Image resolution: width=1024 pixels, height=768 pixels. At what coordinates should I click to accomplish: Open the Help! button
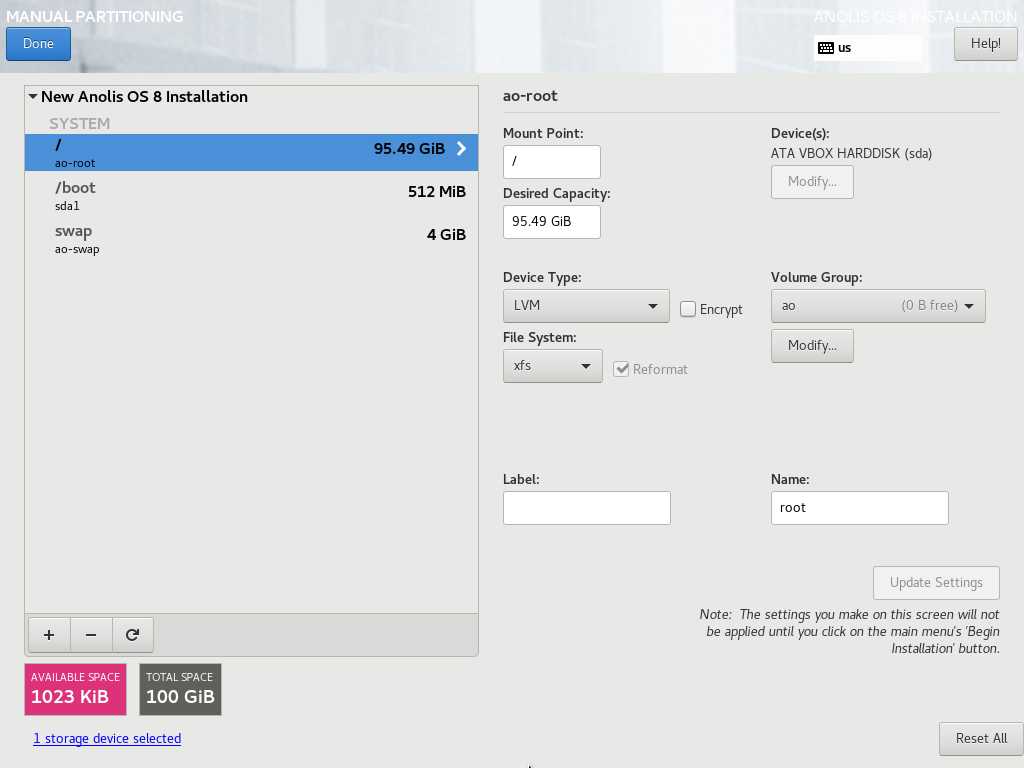[x=985, y=44]
